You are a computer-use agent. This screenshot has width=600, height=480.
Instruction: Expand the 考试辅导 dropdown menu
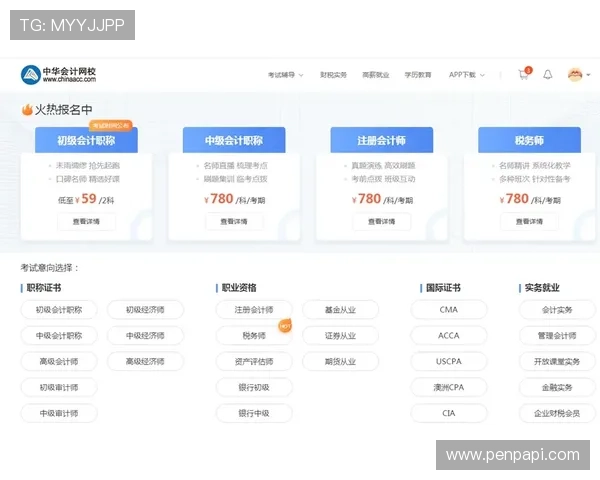[285, 75]
